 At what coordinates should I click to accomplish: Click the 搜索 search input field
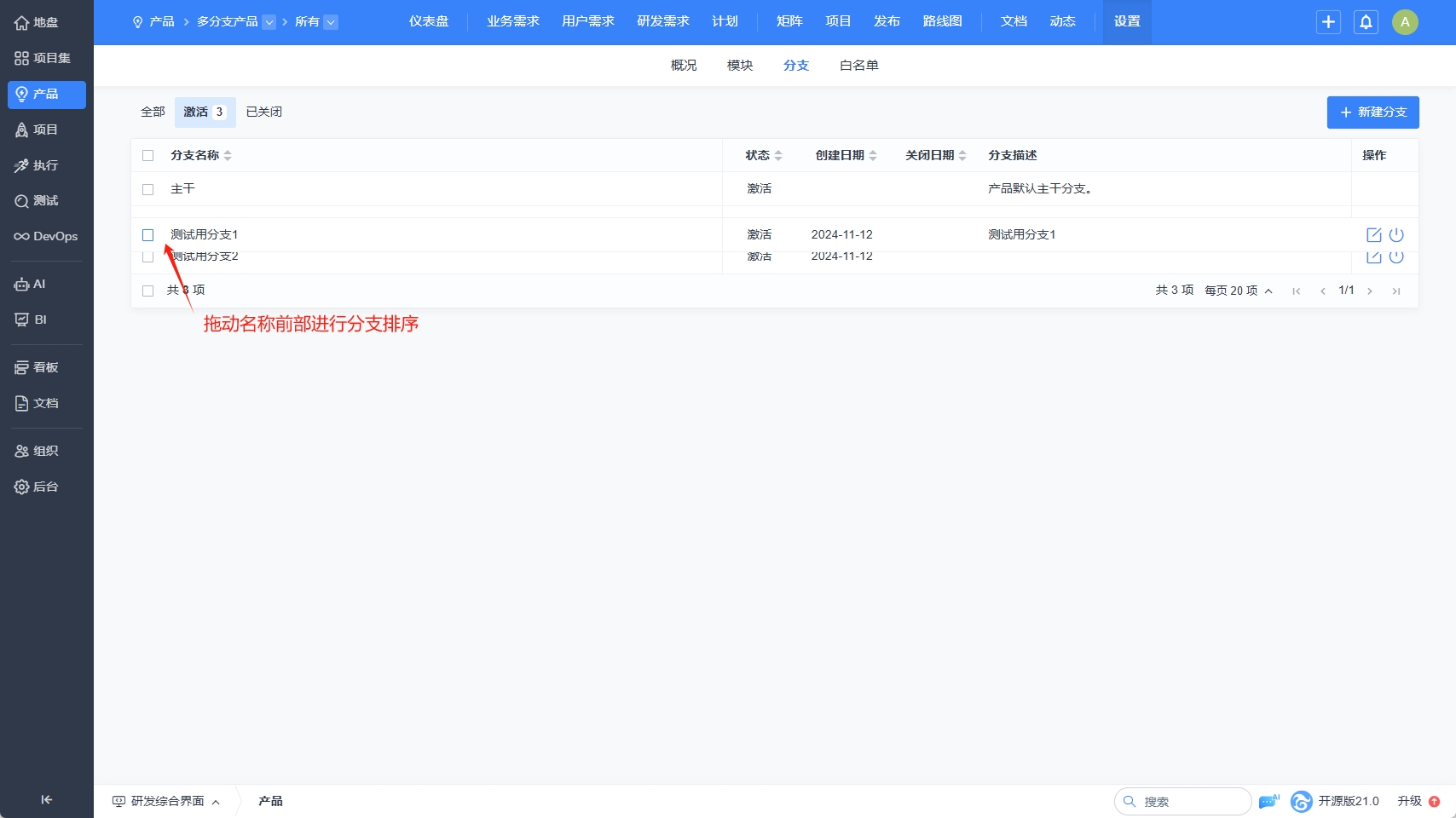(1192, 801)
